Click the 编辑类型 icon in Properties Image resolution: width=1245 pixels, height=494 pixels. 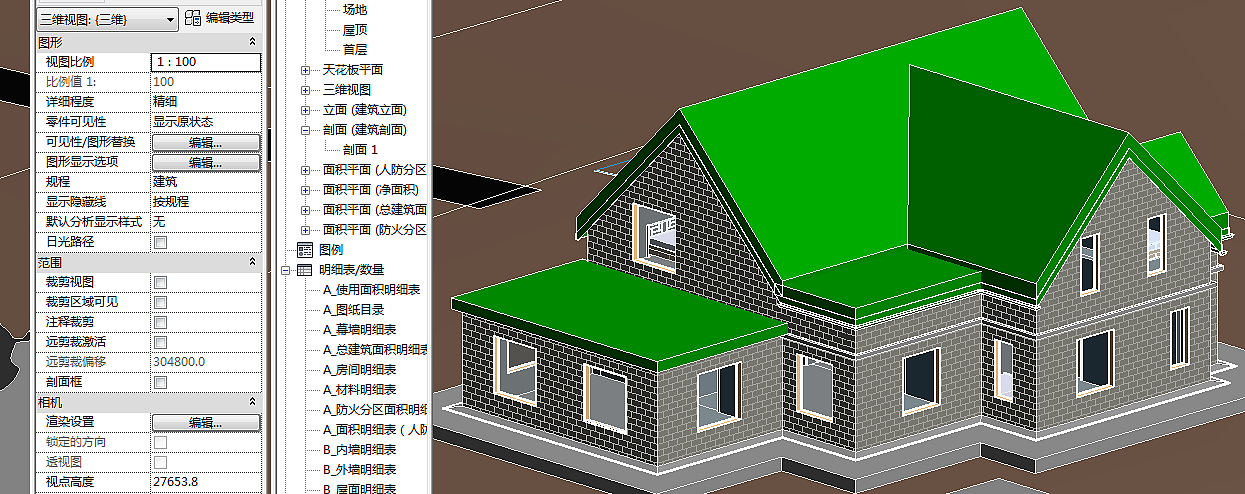click(194, 18)
